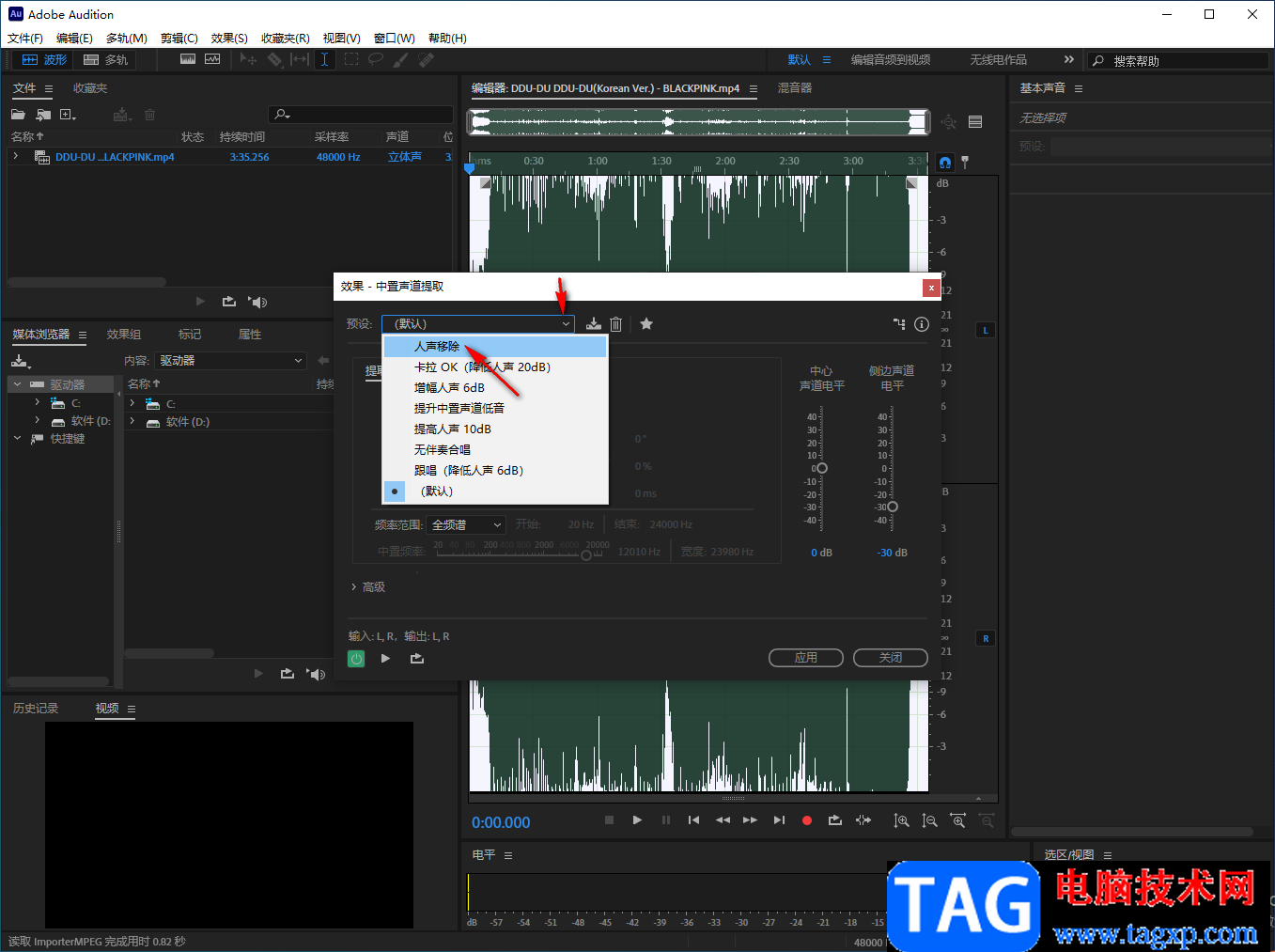Image resolution: width=1275 pixels, height=952 pixels.
Task: Click the info icon in effect dialog
Action: click(x=922, y=324)
